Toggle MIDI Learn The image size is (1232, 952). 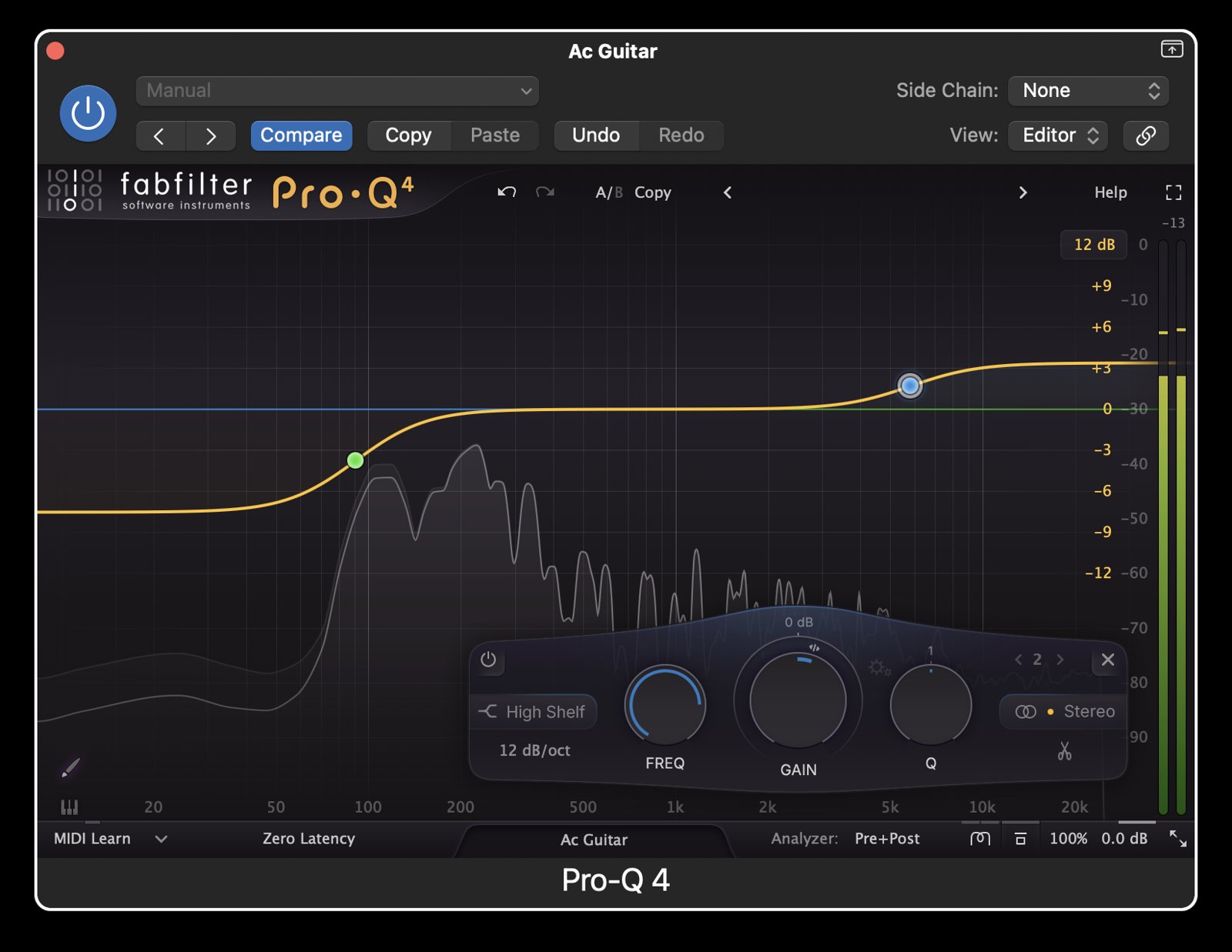pos(92,839)
